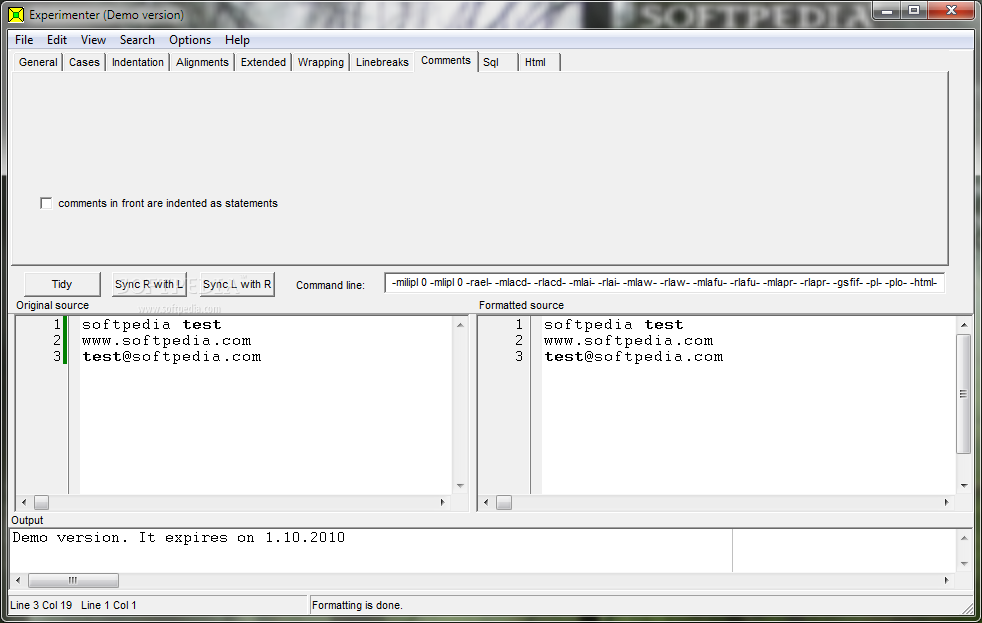Enable comments in front indented as statements
This screenshot has height=623, width=982.
click(x=46, y=203)
